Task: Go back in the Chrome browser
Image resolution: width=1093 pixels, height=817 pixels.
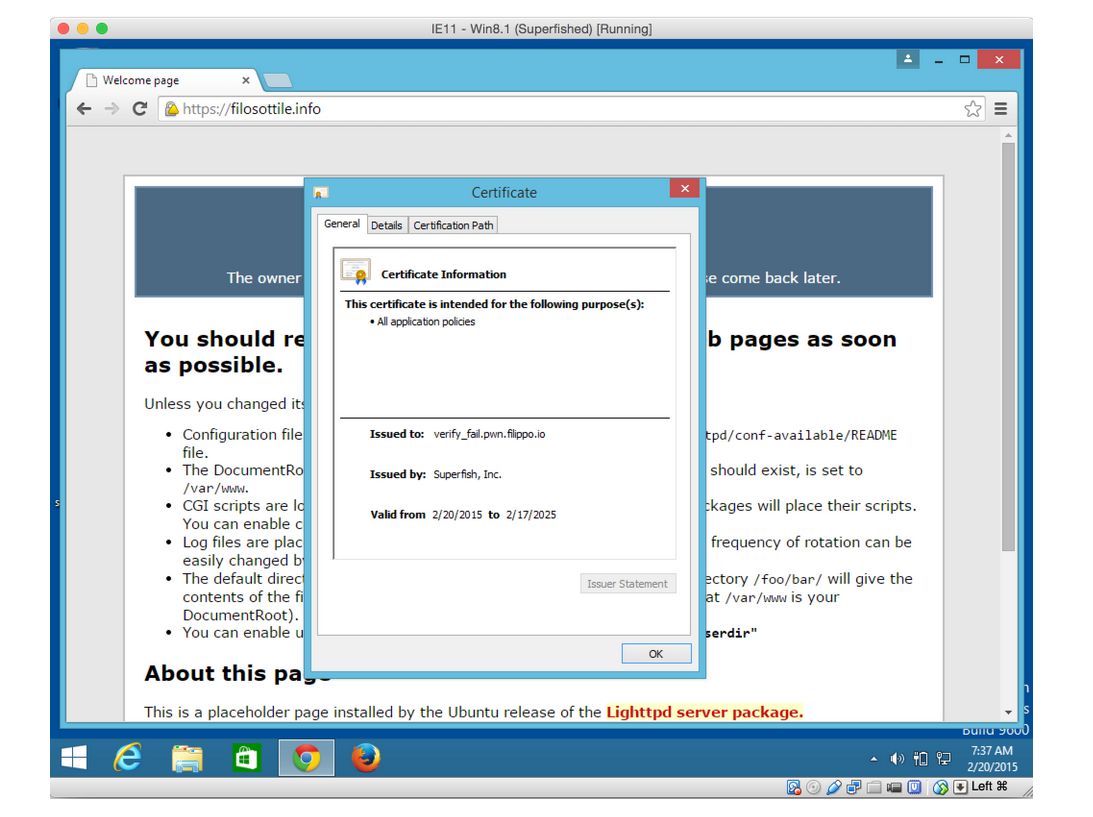Action: pyautogui.click(x=84, y=109)
